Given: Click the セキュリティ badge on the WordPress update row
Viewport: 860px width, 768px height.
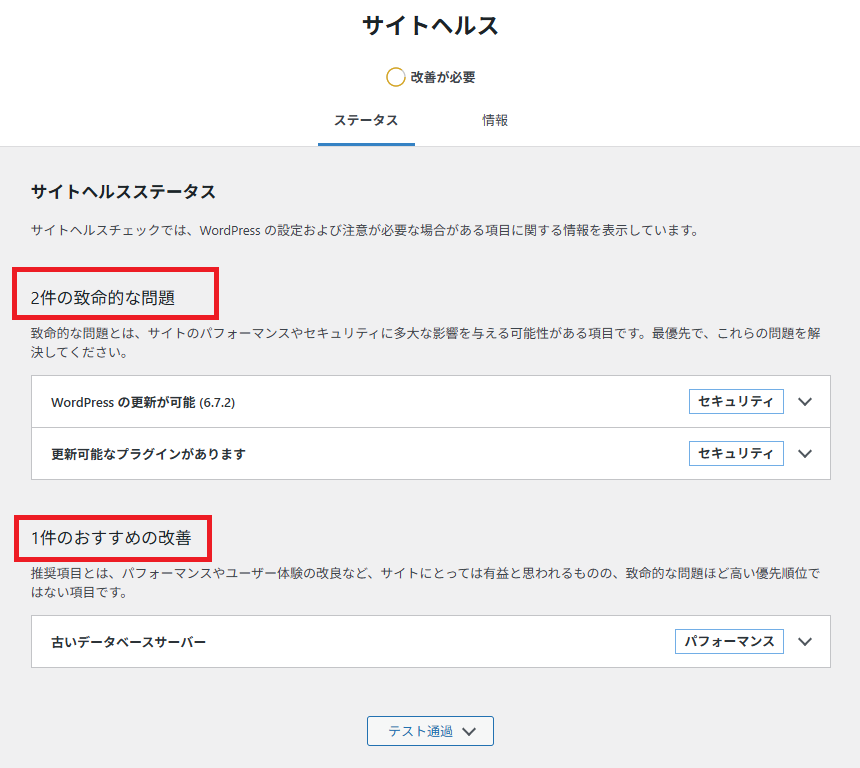Looking at the screenshot, I should (x=736, y=402).
